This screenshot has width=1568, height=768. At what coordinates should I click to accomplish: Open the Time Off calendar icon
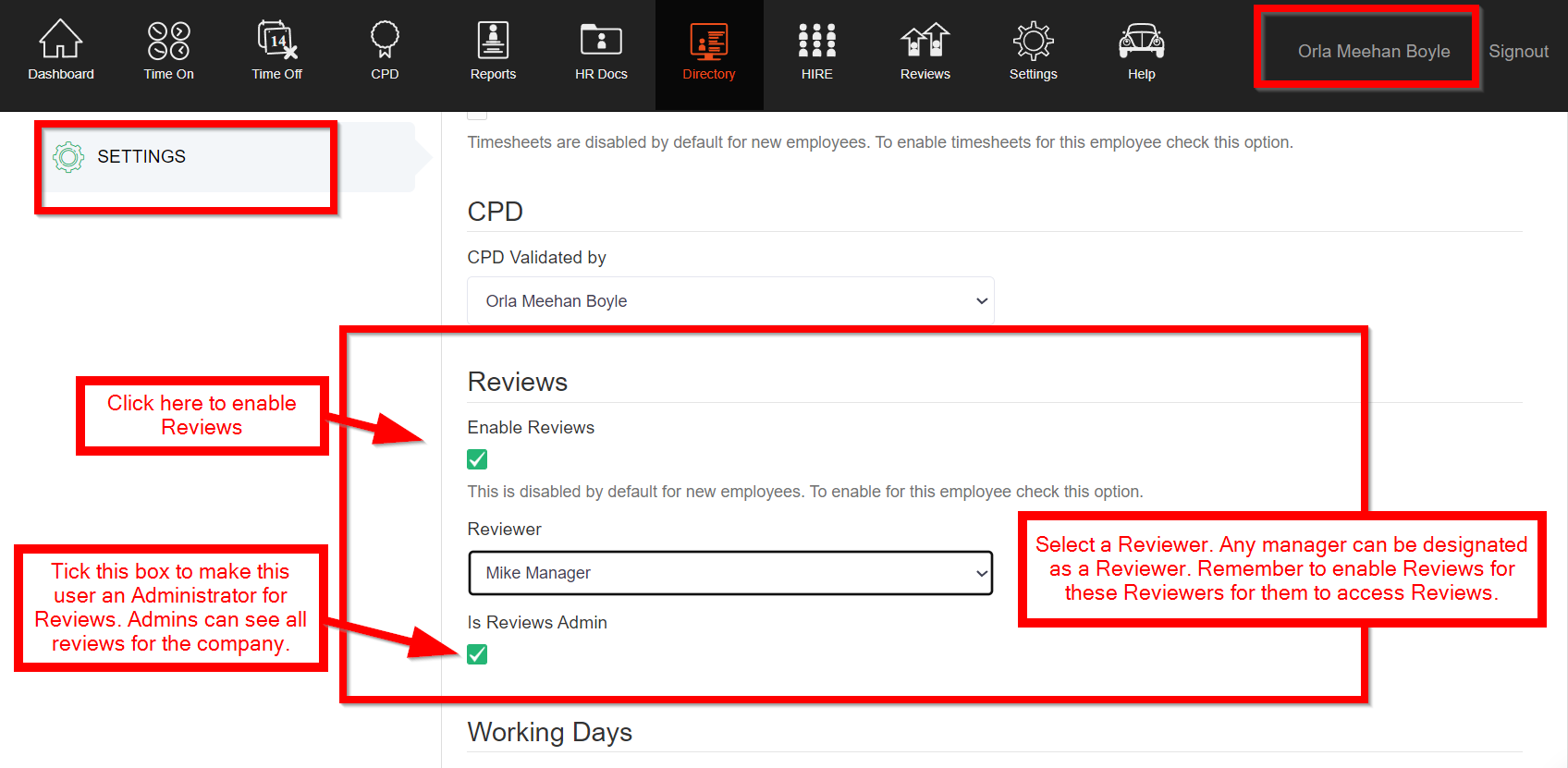coord(276,41)
